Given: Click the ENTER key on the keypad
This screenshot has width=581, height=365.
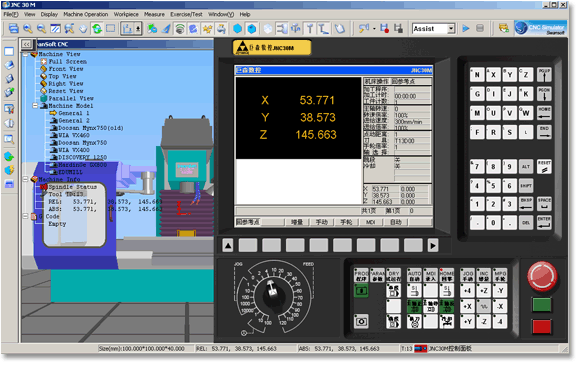Looking at the screenshot, I should [544, 222].
